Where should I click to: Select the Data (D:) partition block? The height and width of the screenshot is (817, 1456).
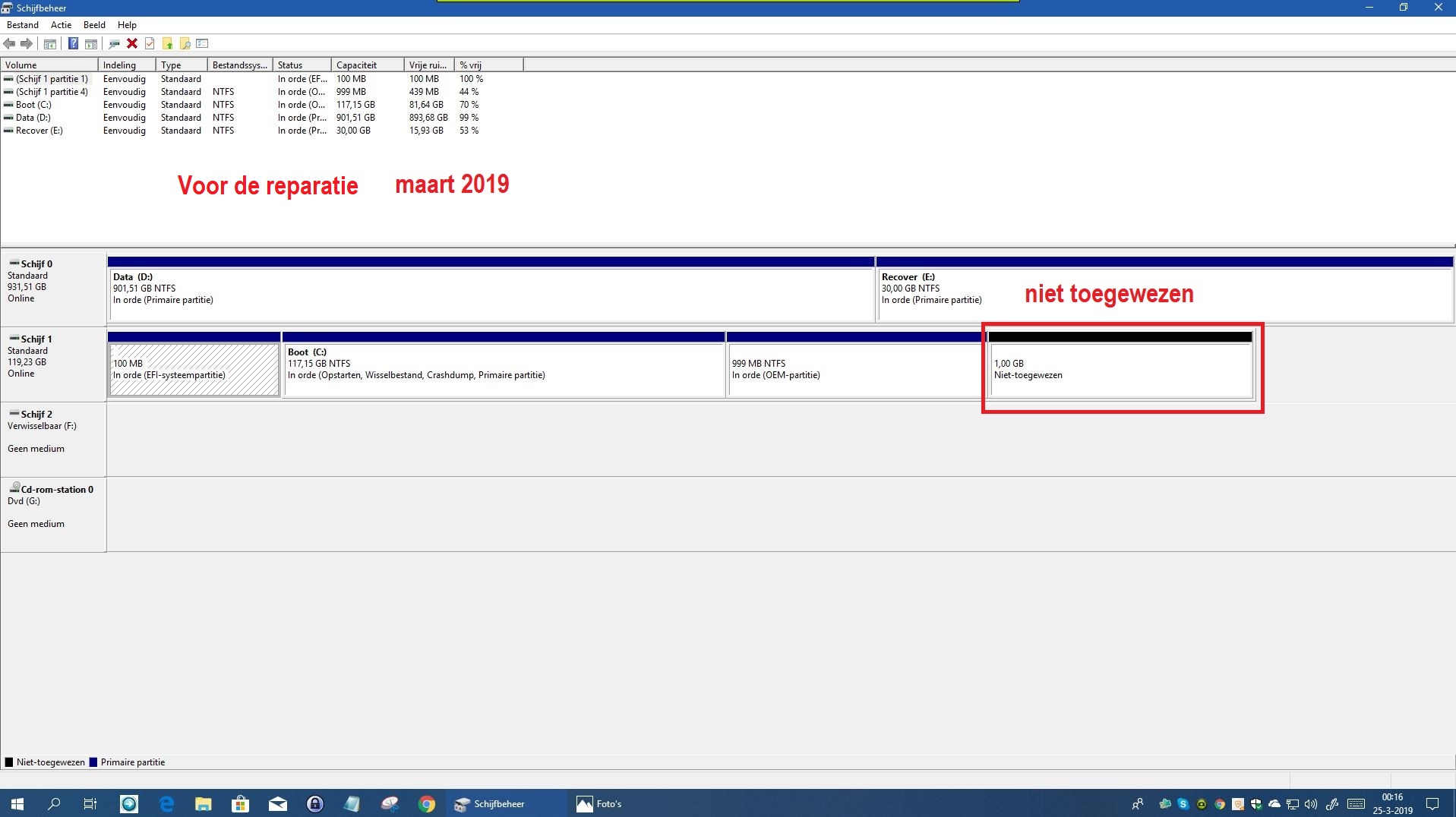coord(491,294)
